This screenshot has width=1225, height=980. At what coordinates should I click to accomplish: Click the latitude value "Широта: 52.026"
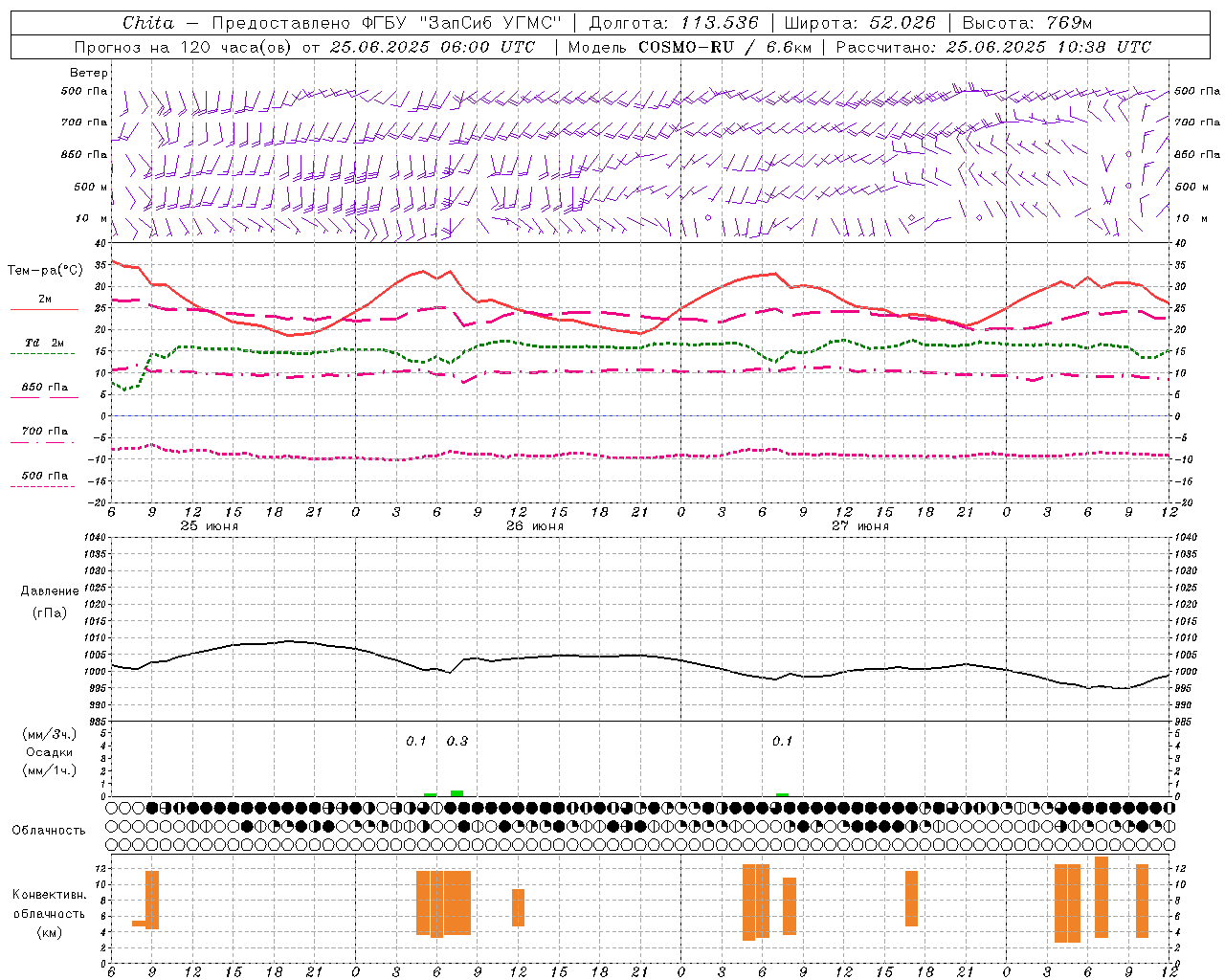click(x=859, y=23)
